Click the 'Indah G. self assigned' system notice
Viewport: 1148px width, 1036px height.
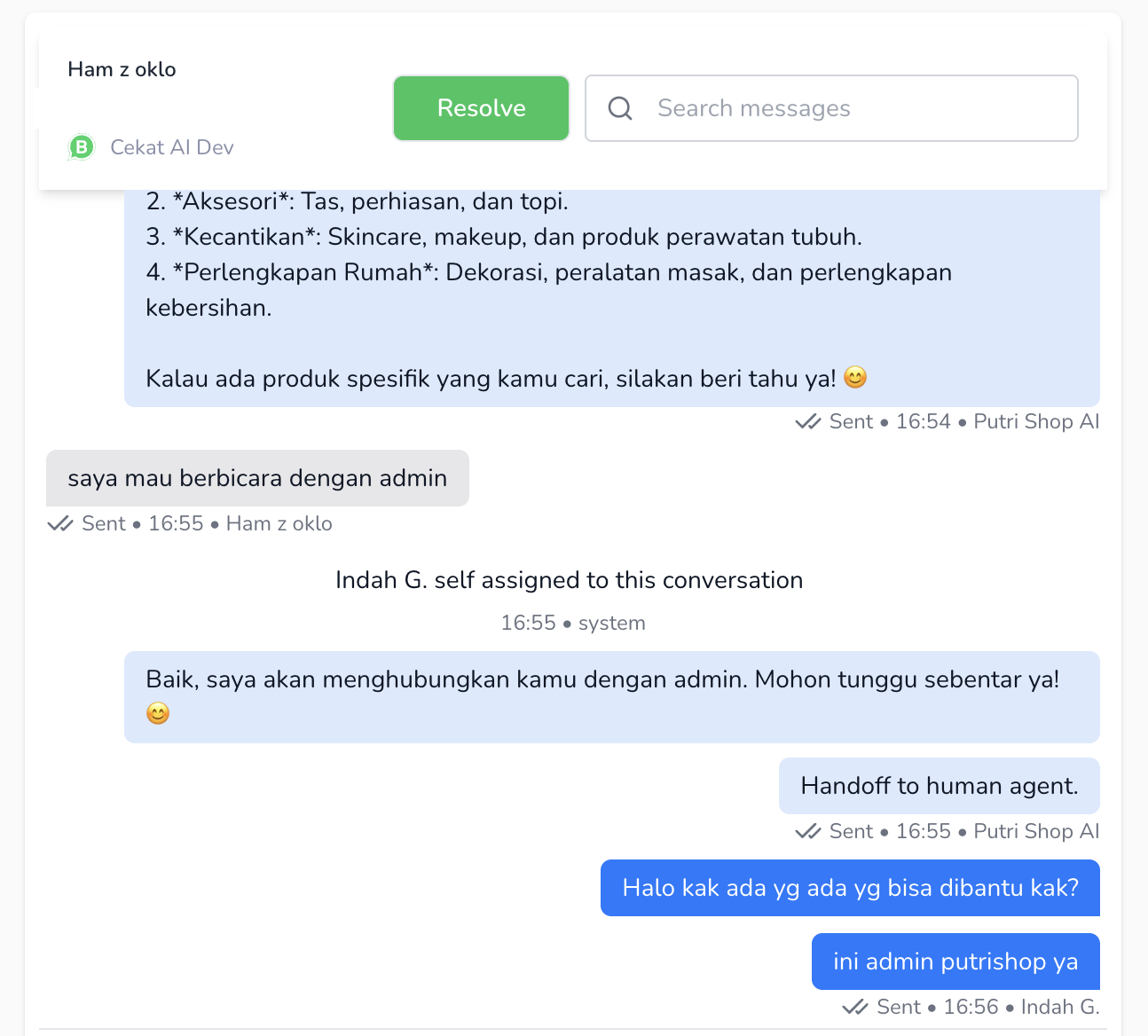(x=569, y=580)
